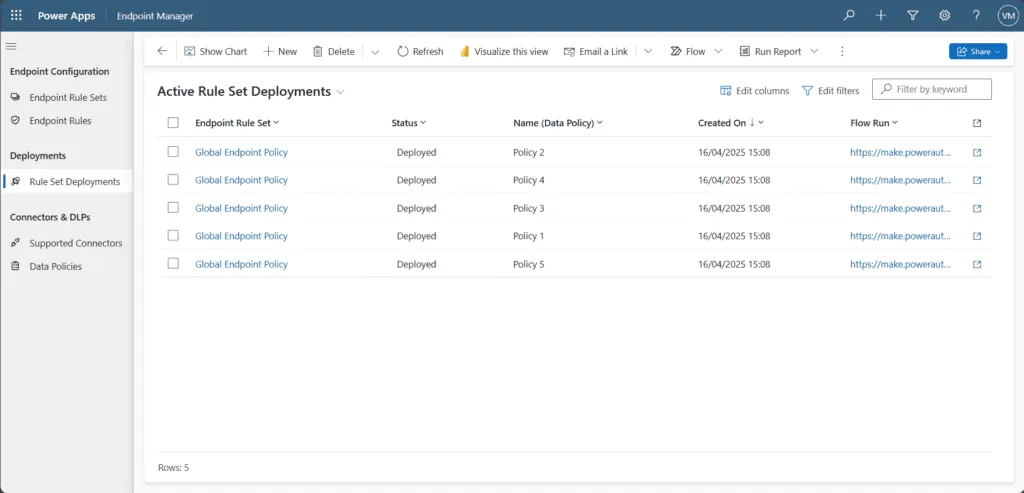Open the settings gear icon
The width and height of the screenshot is (1024, 493).
(944, 16)
